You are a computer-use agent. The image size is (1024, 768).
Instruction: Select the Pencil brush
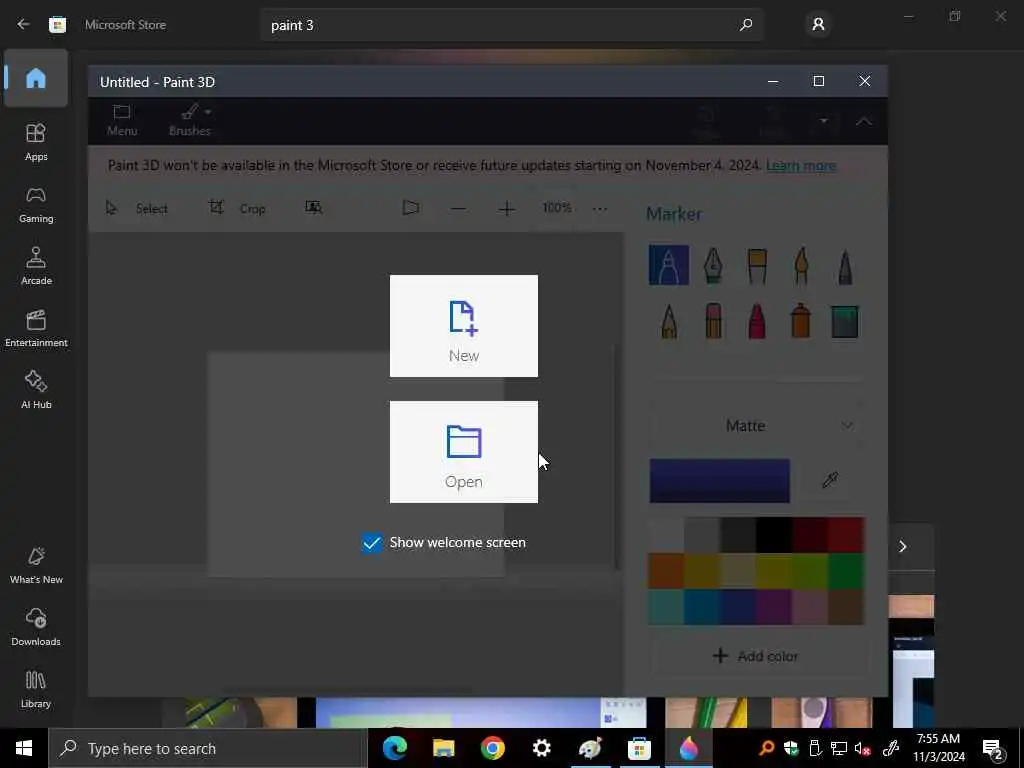(669, 321)
